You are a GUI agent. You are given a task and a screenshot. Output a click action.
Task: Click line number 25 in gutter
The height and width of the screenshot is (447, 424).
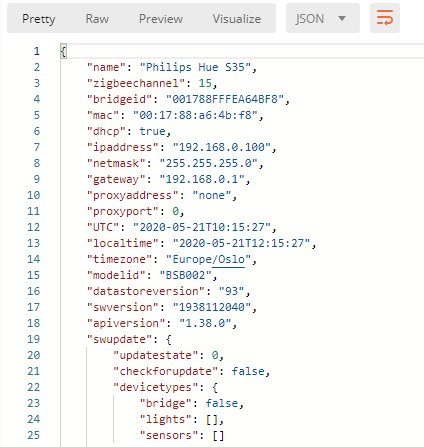[33, 435]
